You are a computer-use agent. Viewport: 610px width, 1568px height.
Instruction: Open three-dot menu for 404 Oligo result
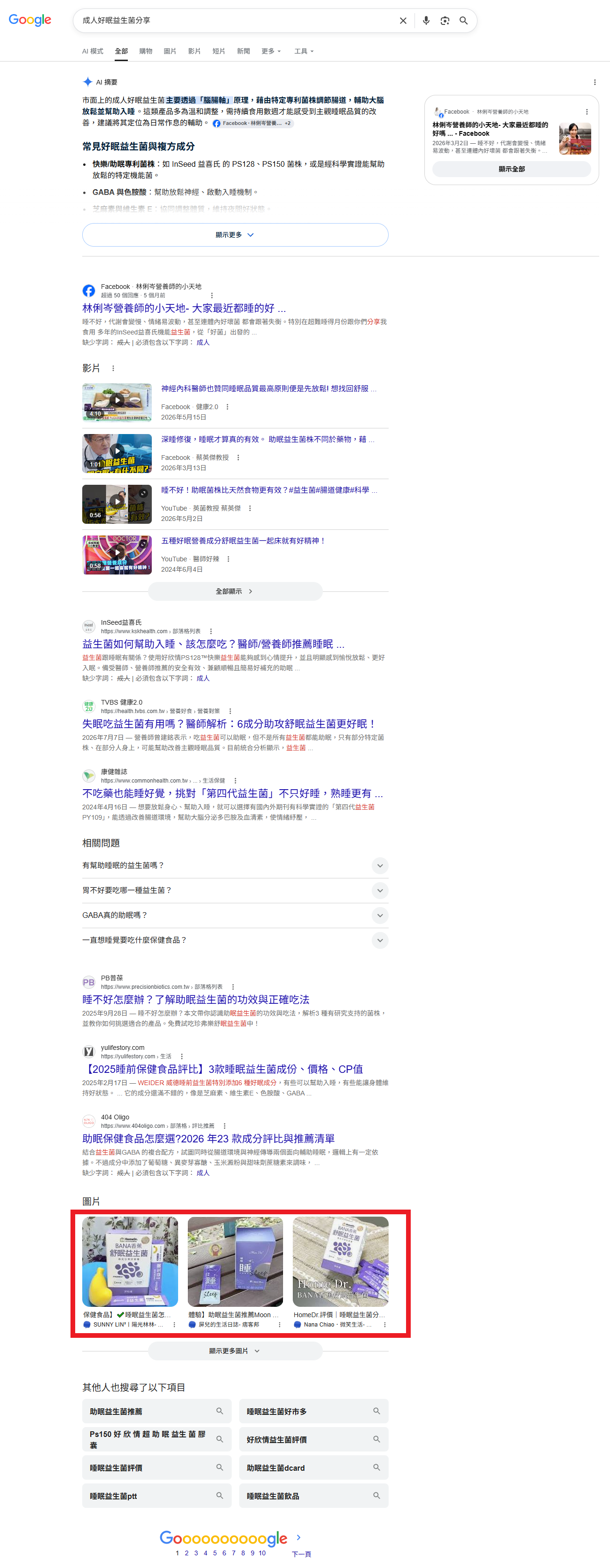225,1126
